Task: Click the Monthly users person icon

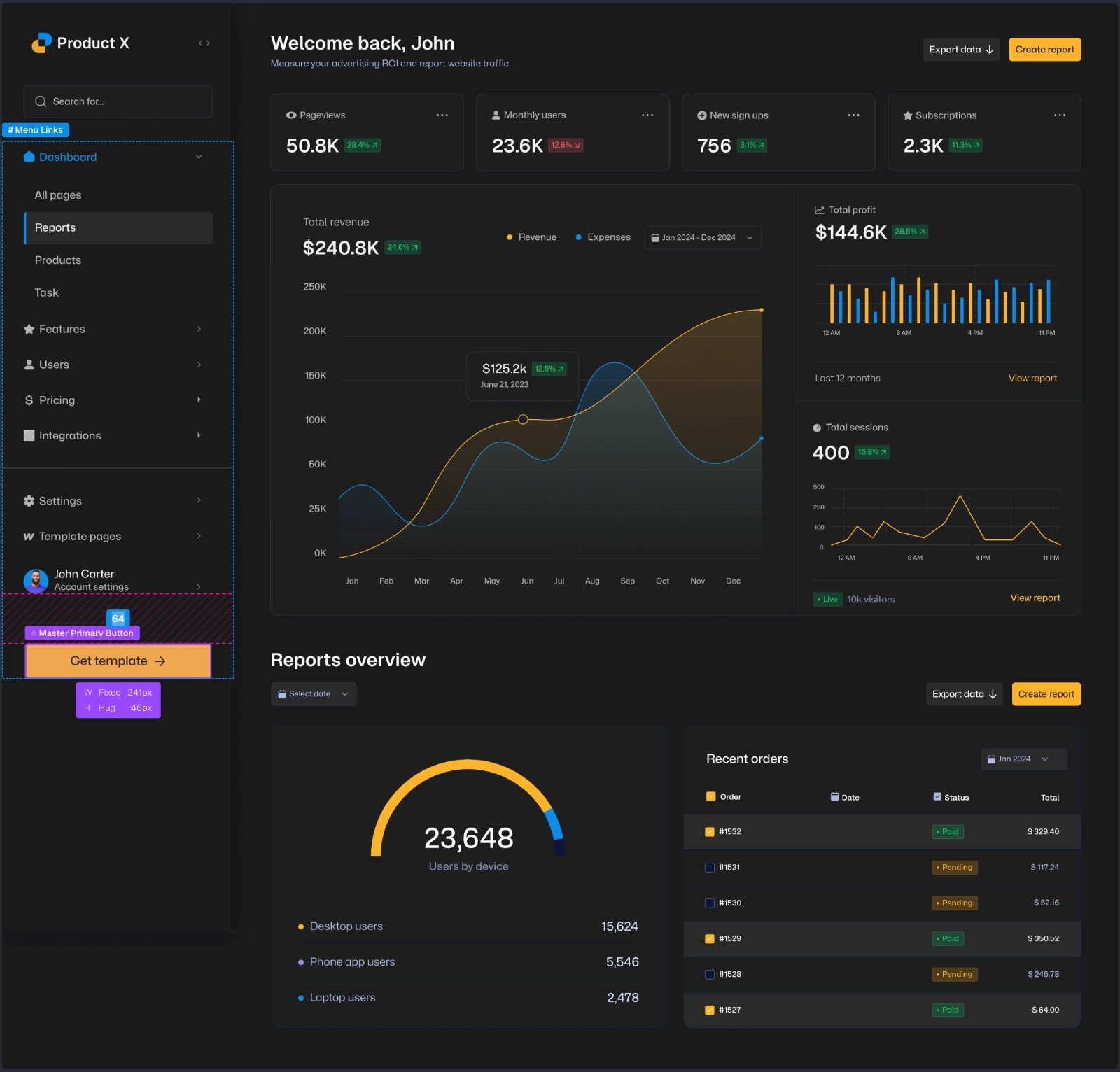Action: tap(496, 115)
